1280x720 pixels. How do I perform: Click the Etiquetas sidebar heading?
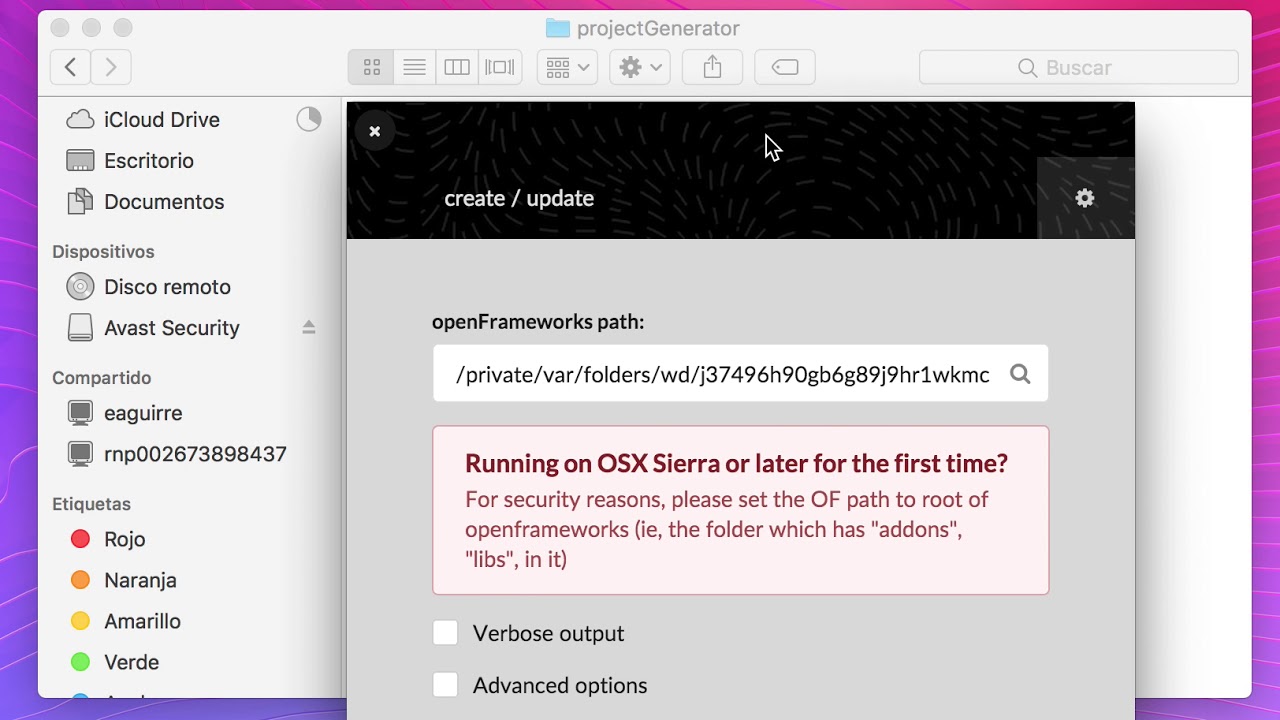point(91,504)
